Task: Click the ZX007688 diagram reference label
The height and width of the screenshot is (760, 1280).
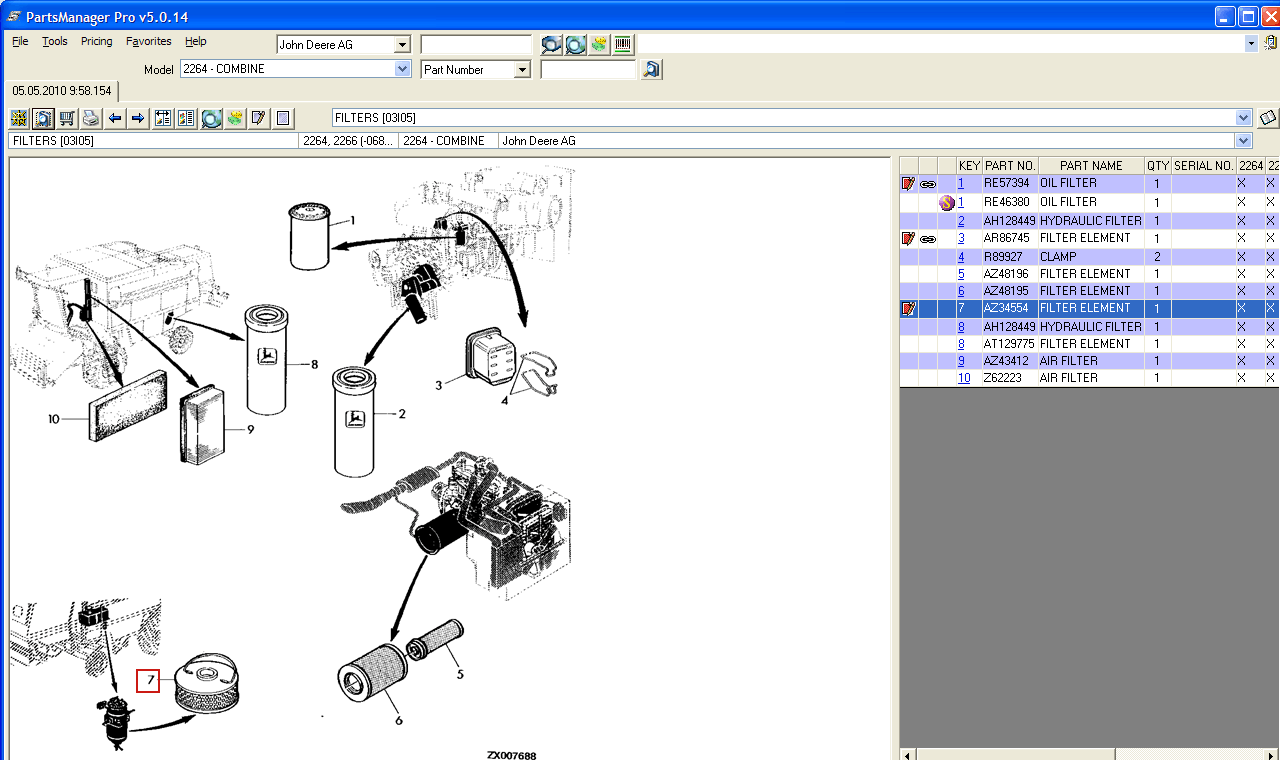Action: (511, 755)
